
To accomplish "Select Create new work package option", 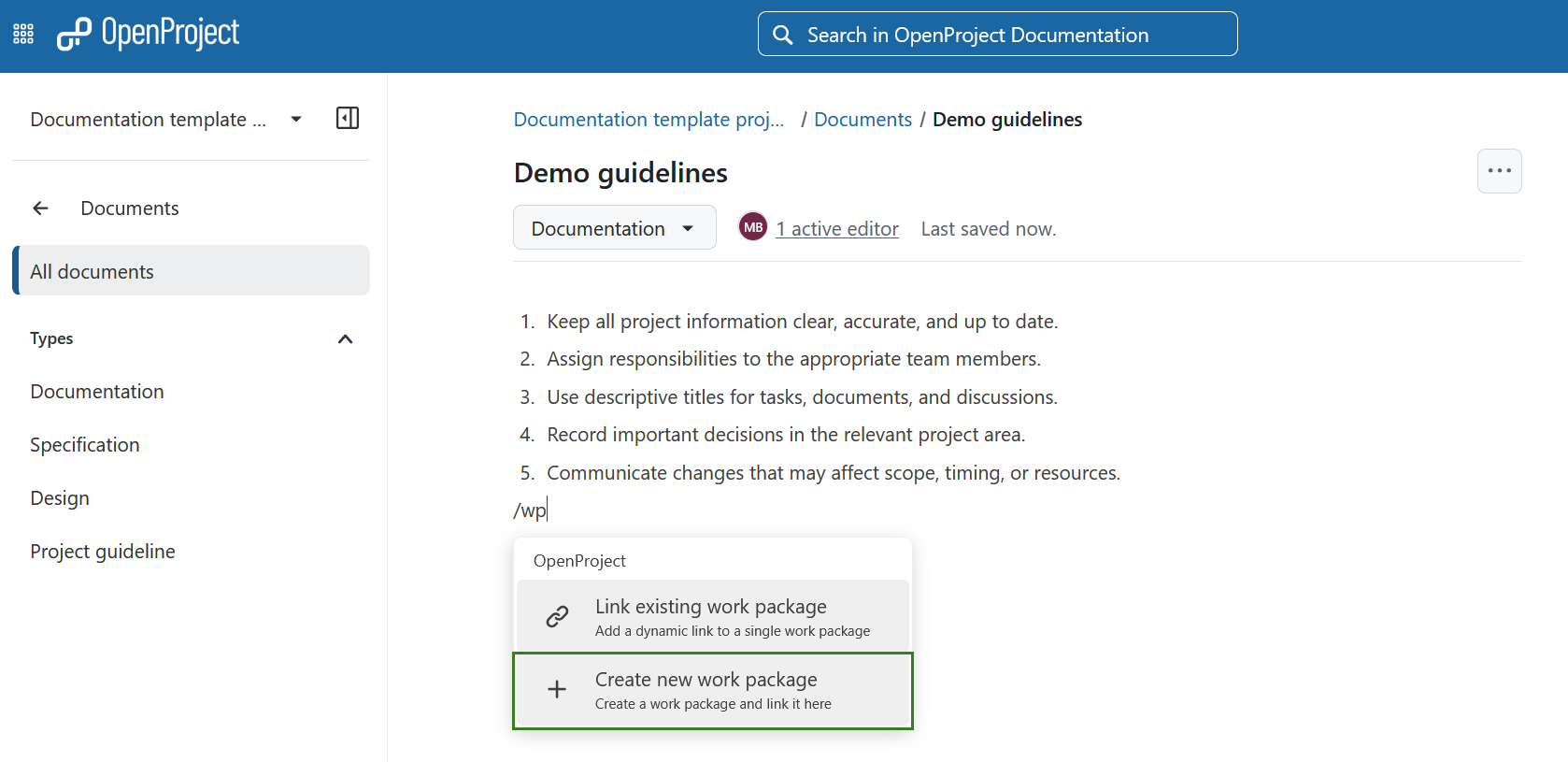I will 712,691.
